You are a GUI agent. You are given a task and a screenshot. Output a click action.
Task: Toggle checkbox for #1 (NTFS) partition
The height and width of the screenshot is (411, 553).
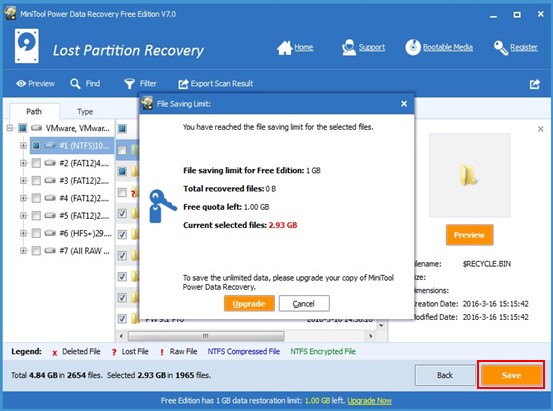point(36,145)
